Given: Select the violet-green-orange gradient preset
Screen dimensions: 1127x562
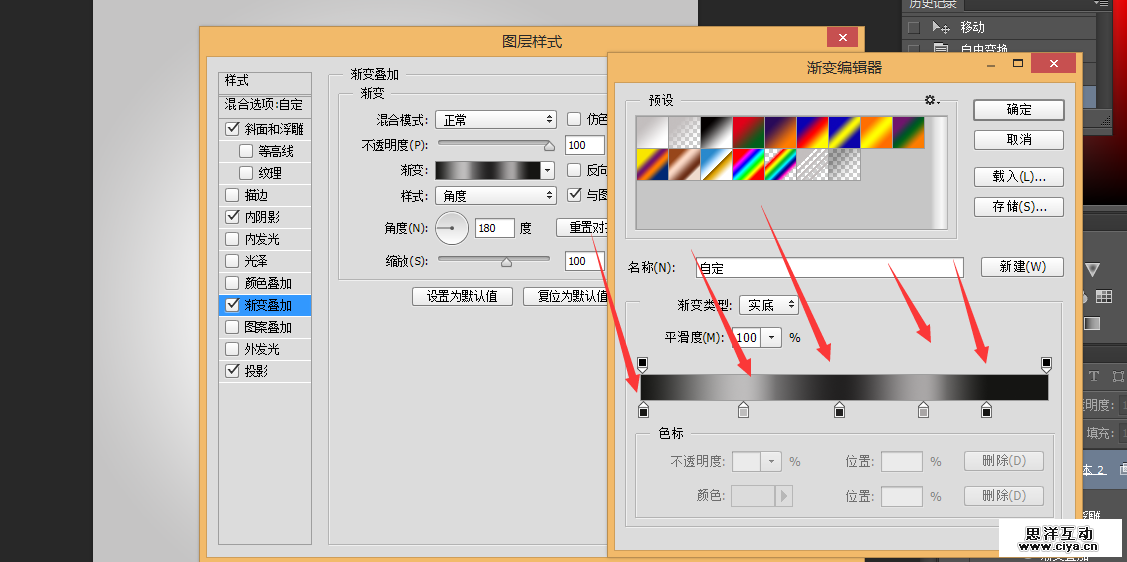Looking at the screenshot, I should [908, 132].
